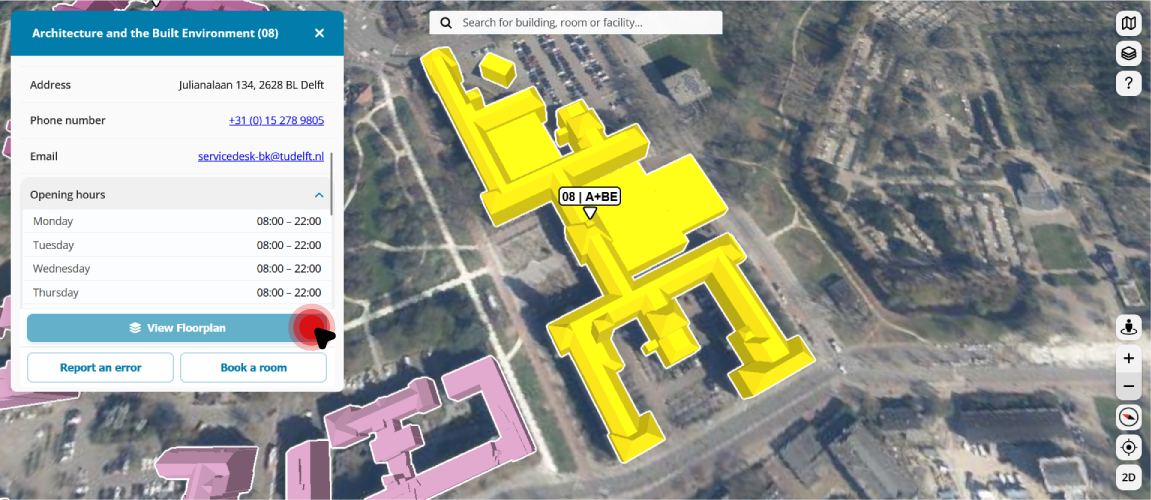Select the Tuesday opening hours row
This screenshot has height=500, width=1151.
coord(177,245)
